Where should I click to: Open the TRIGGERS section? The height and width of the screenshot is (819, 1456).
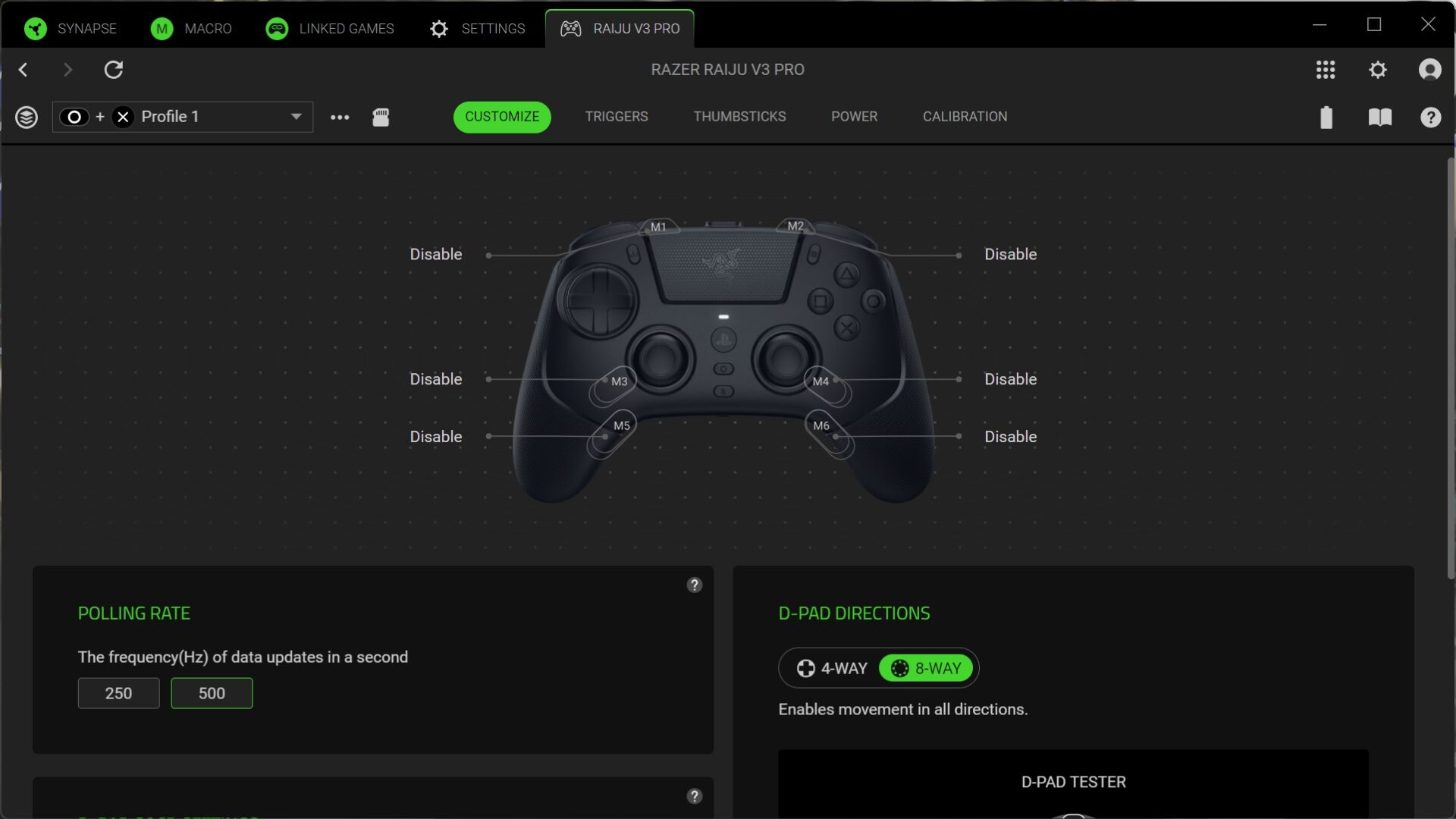[x=616, y=117]
